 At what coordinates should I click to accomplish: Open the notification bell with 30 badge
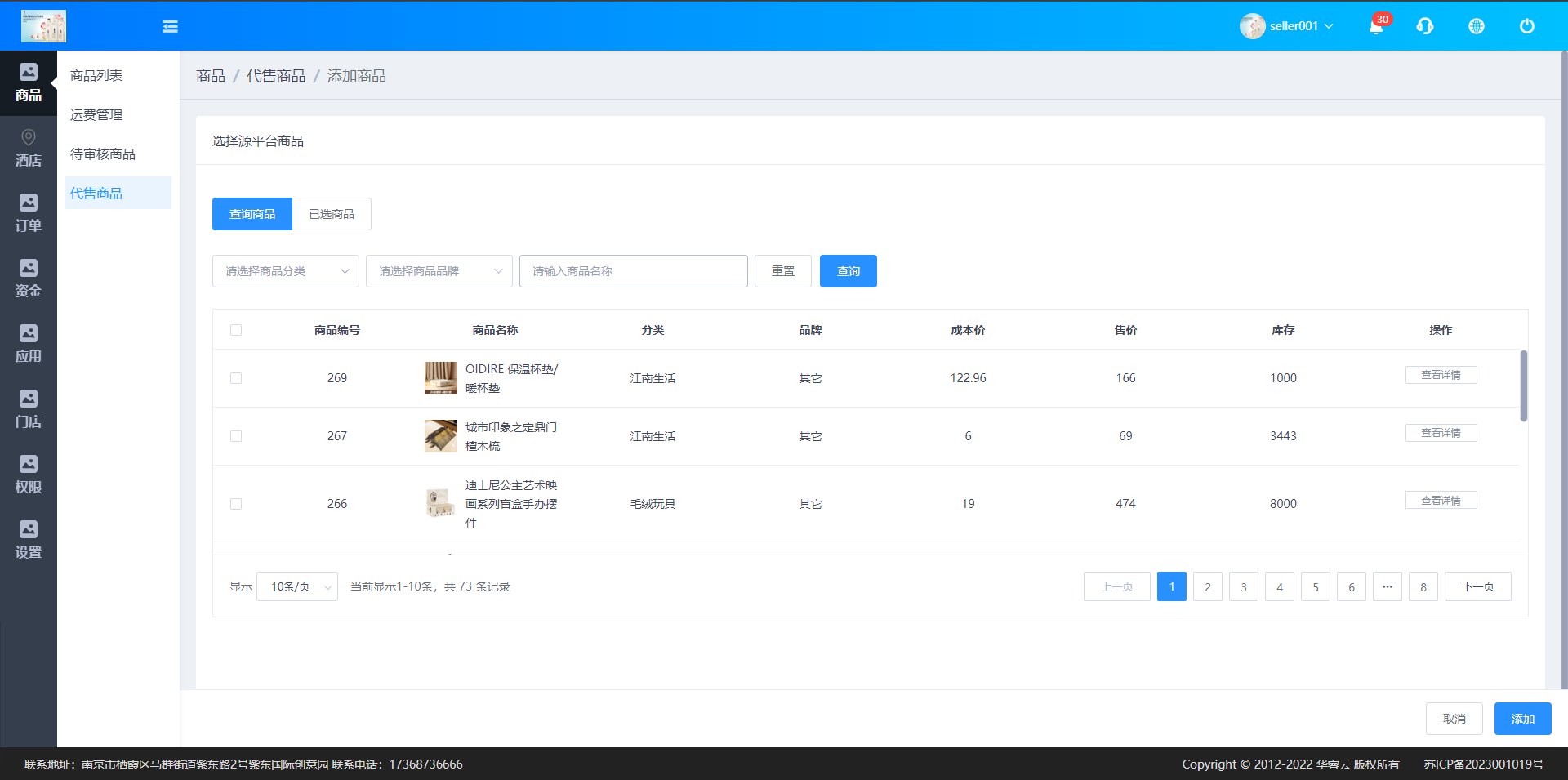pyautogui.click(x=1376, y=26)
